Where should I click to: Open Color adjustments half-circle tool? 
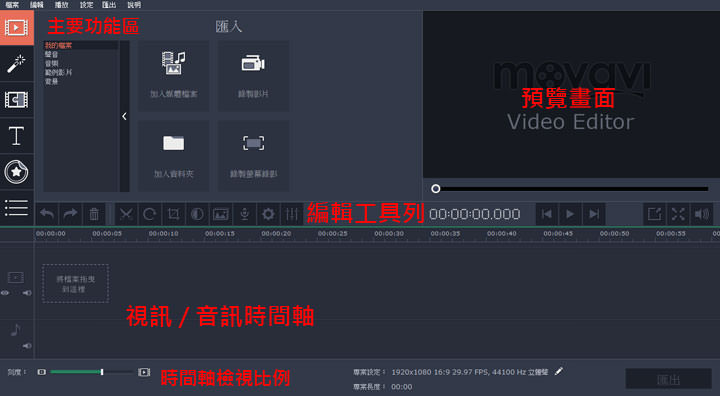197,214
